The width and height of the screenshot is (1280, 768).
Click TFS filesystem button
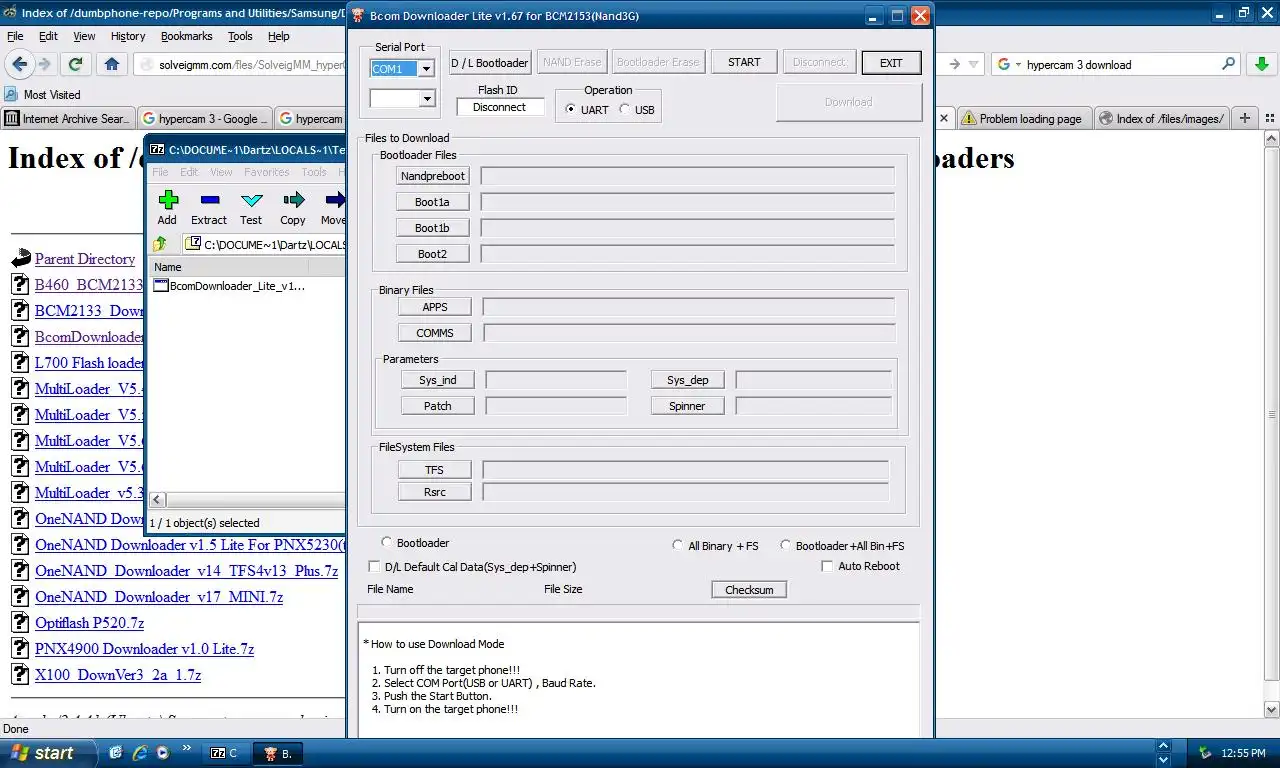point(434,470)
